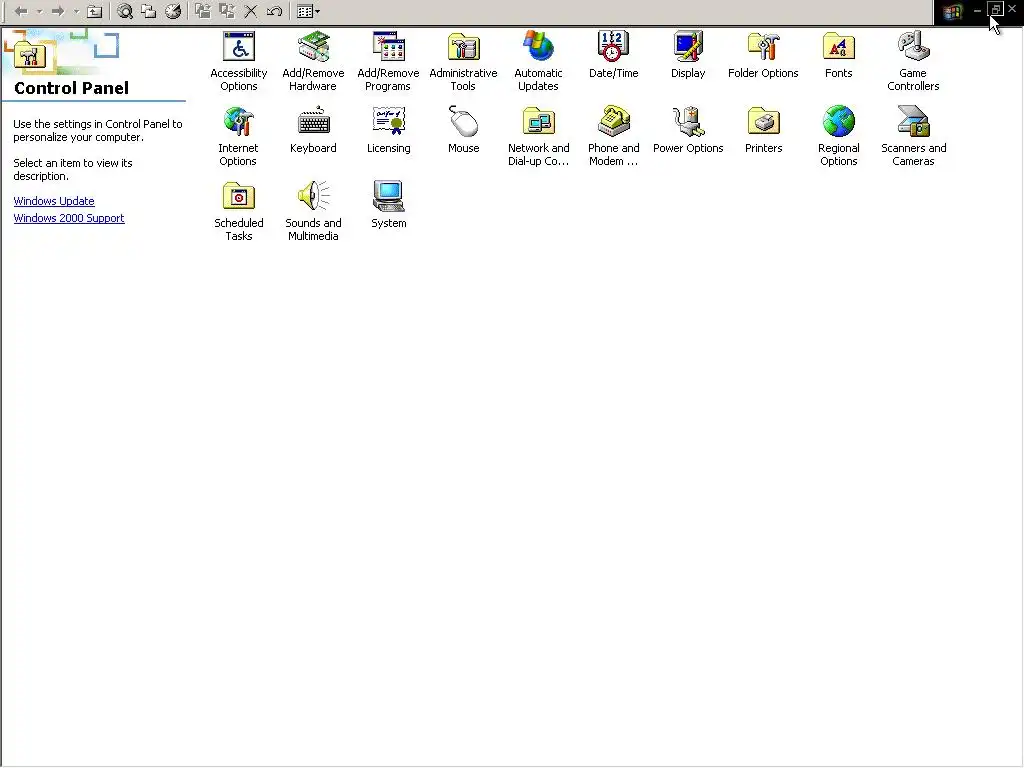Open Network and Dial-up Connections
Viewport: 1024px width, 768px height.
(538, 136)
